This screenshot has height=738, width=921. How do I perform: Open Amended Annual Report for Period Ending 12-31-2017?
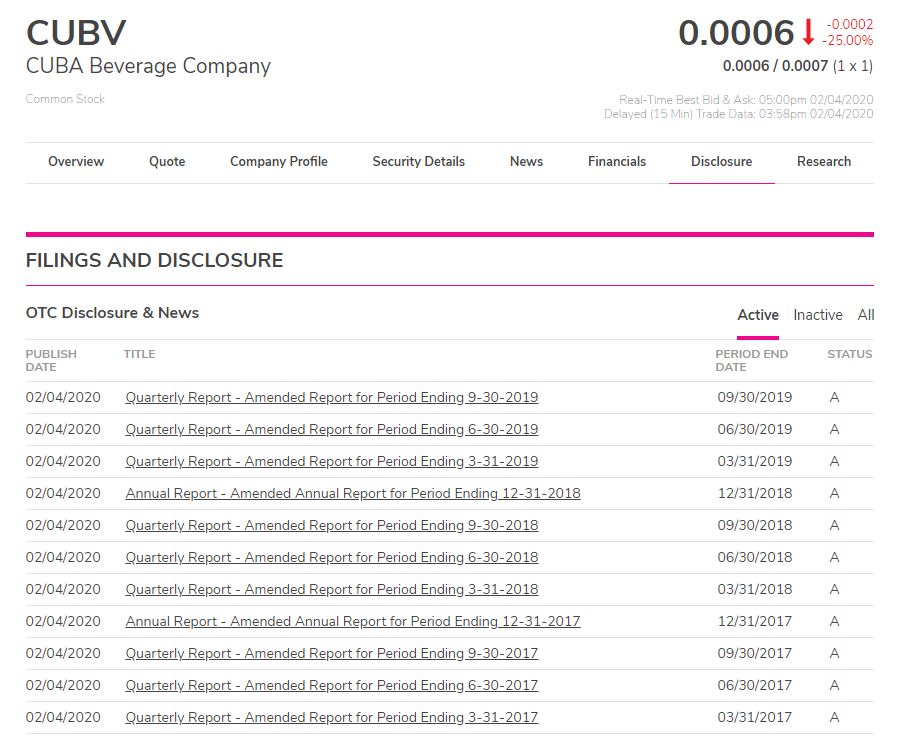pos(353,621)
